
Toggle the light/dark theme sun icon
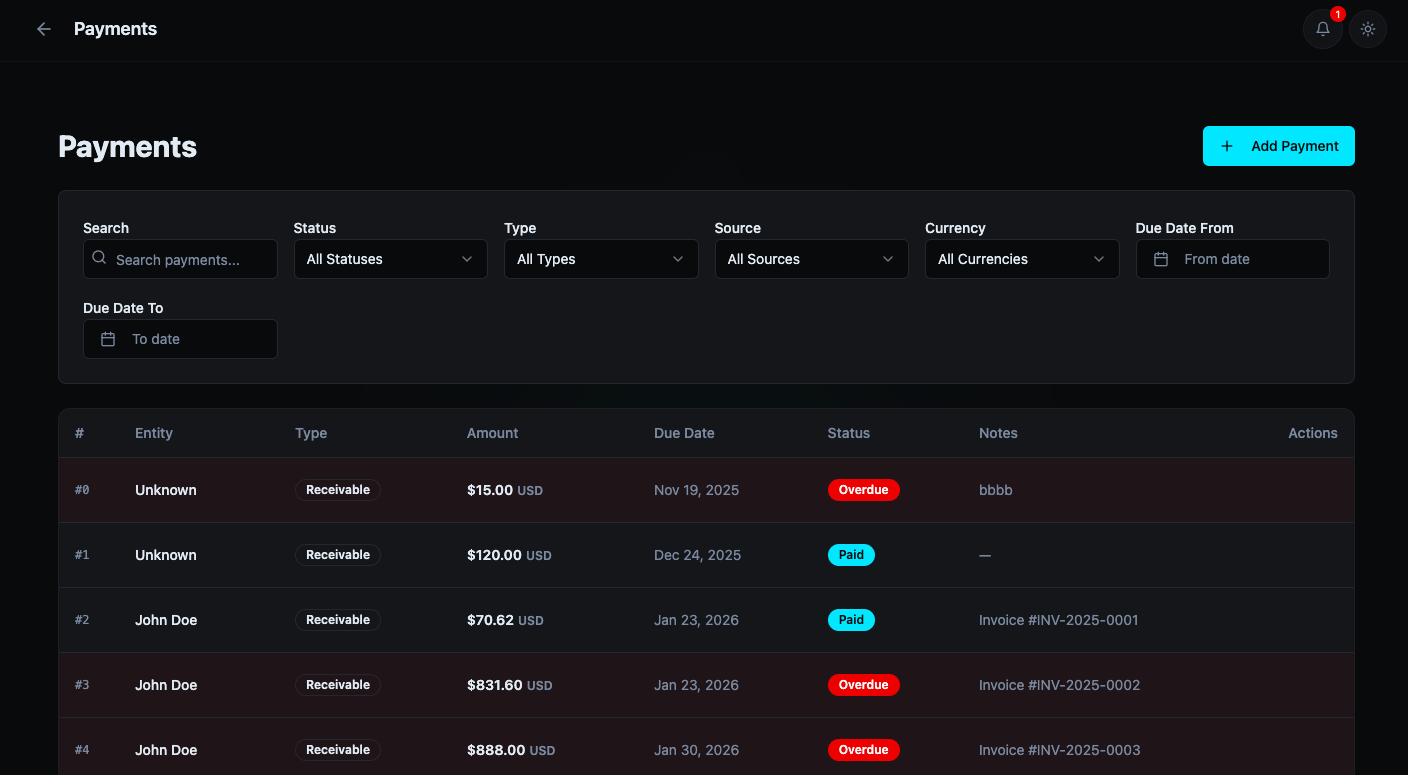click(x=1368, y=29)
